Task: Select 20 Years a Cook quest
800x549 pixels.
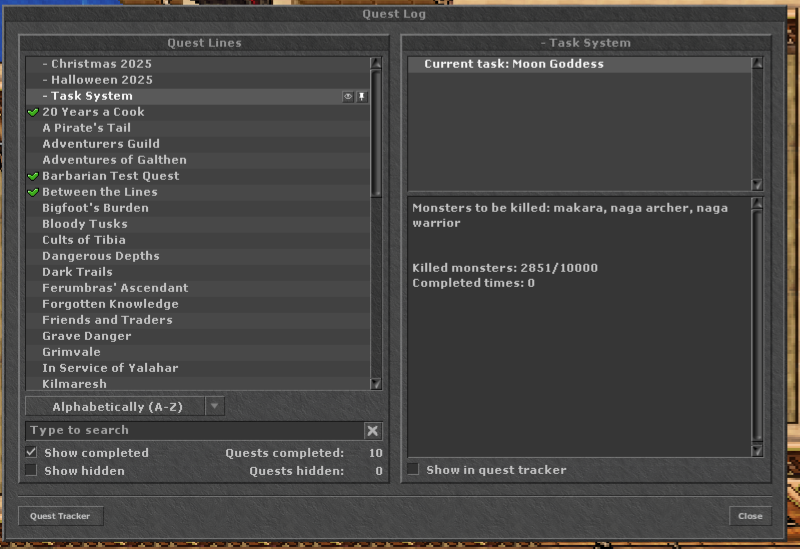Action: (198, 112)
